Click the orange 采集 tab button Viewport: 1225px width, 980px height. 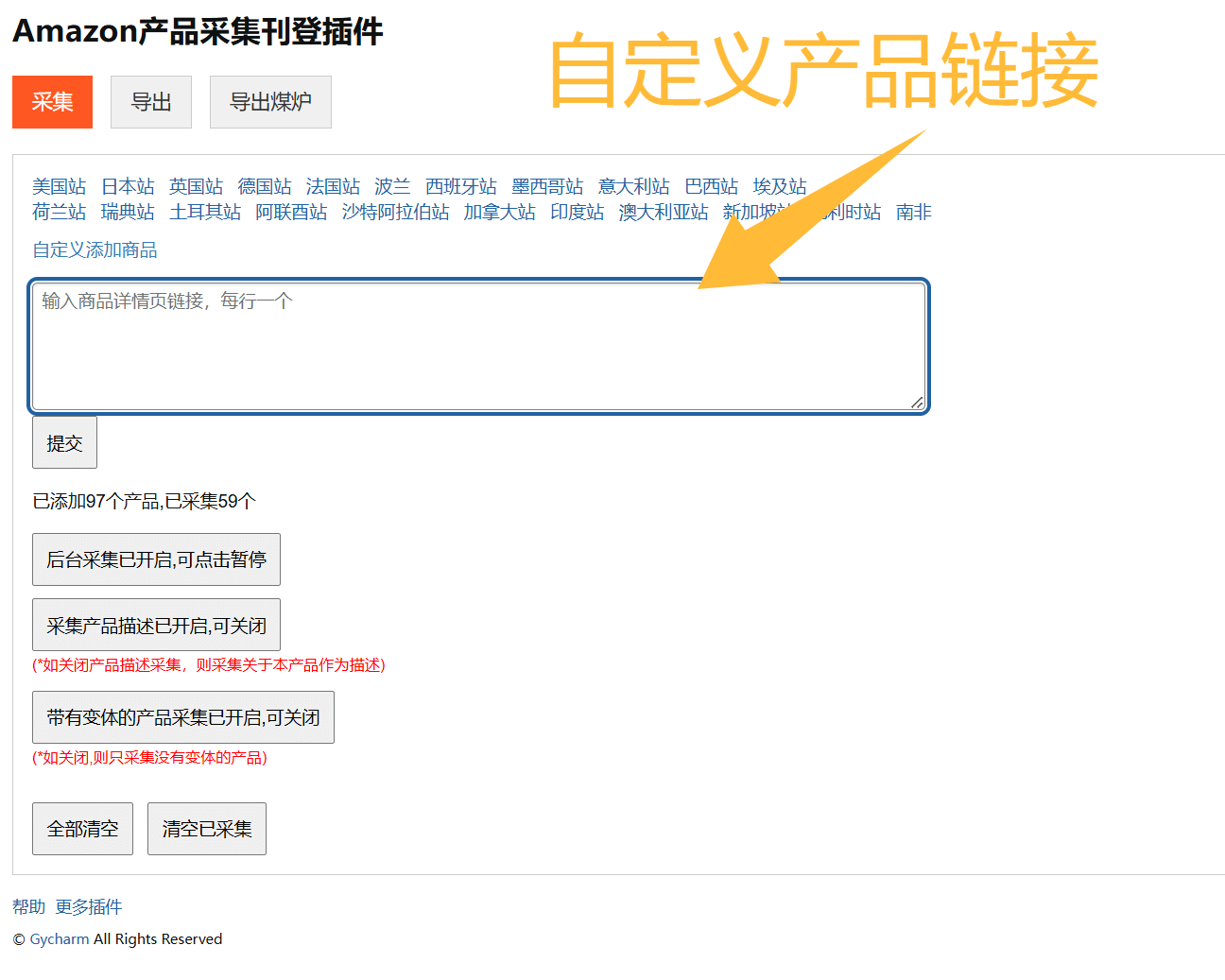52,102
